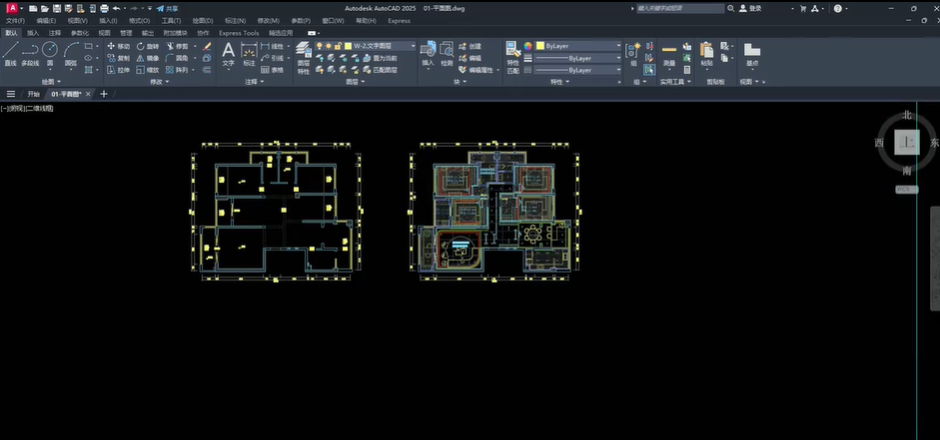Expand the 绘图 panel
This screenshot has width=940, height=440.
[x=51, y=82]
